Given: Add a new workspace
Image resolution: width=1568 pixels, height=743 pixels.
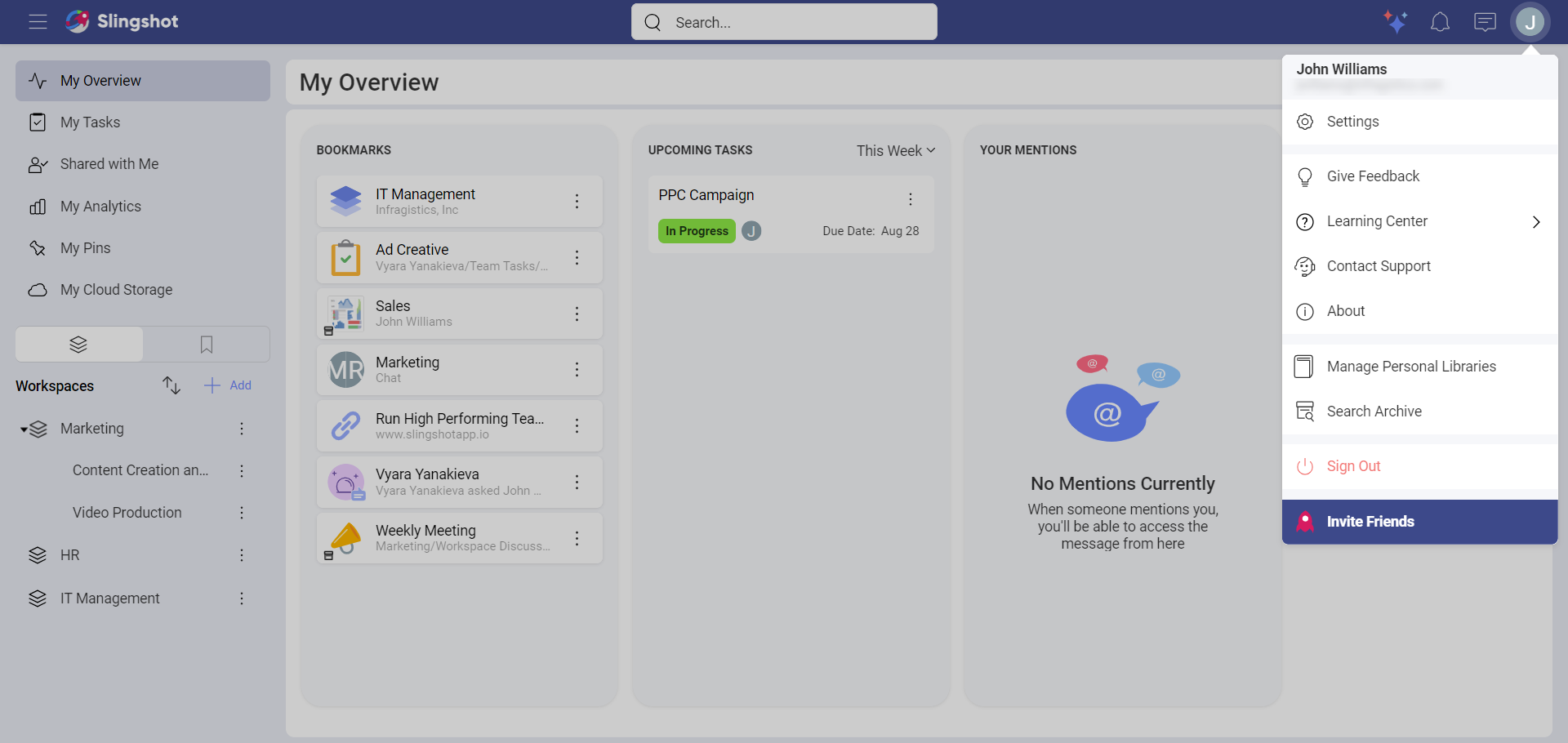Looking at the screenshot, I should 228,385.
